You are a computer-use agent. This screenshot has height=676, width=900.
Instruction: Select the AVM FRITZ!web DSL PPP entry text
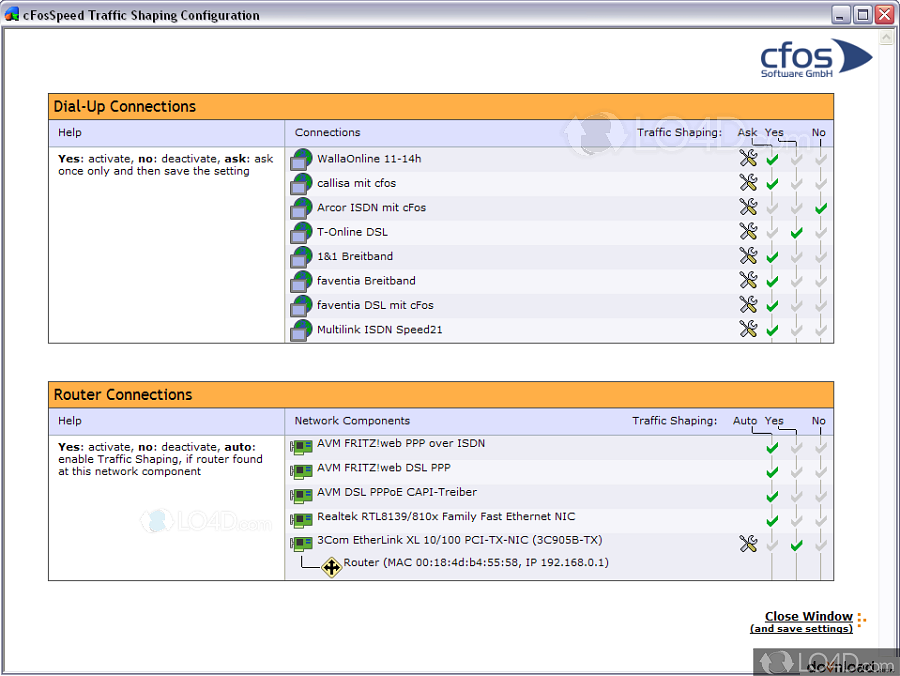pyautogui.click(x=383, y=468)
